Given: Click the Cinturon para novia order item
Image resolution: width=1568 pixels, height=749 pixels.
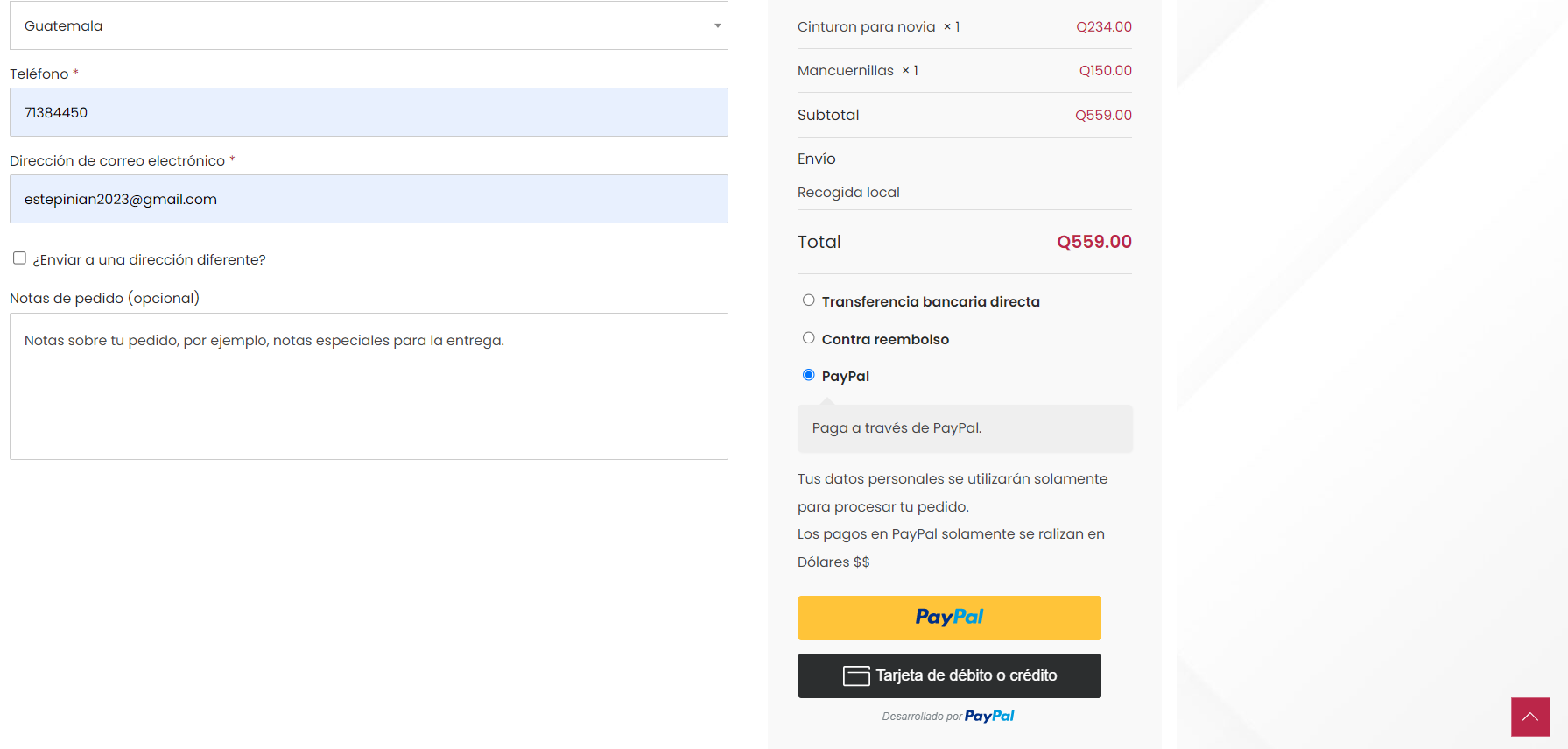Looking at the screenshot, I should [x=866, y=27].
